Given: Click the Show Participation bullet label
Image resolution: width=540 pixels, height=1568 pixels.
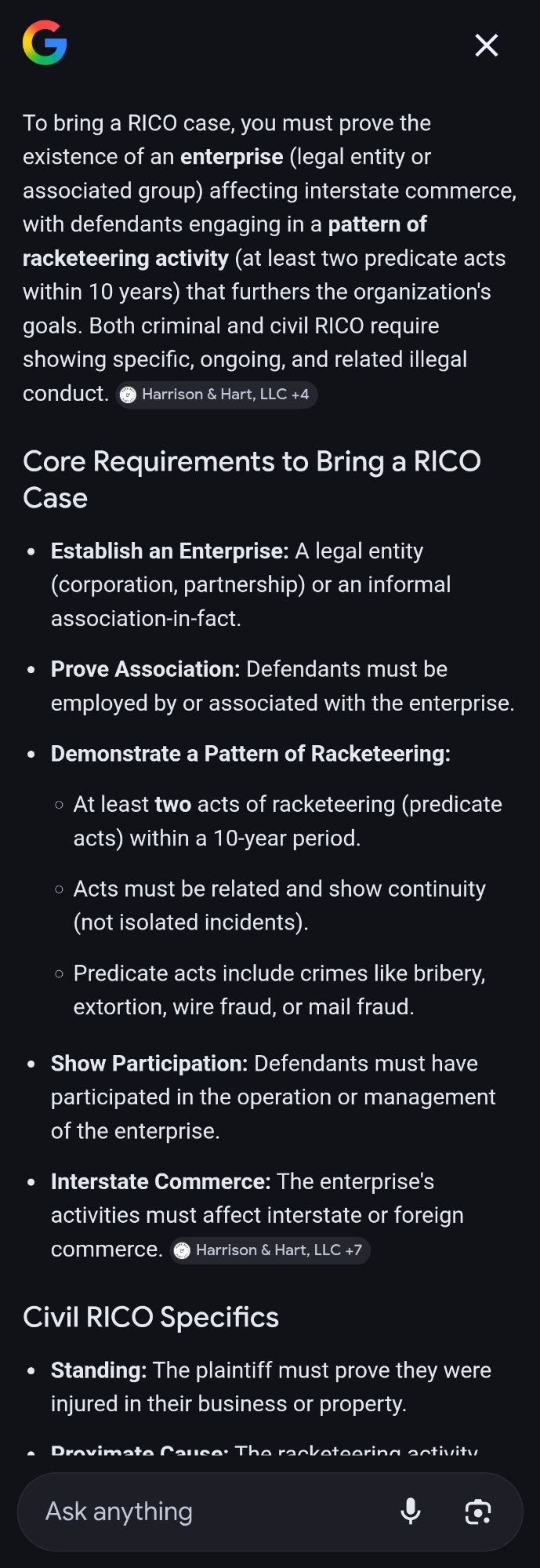Looking at the screenshot, I should [149, 1064].
